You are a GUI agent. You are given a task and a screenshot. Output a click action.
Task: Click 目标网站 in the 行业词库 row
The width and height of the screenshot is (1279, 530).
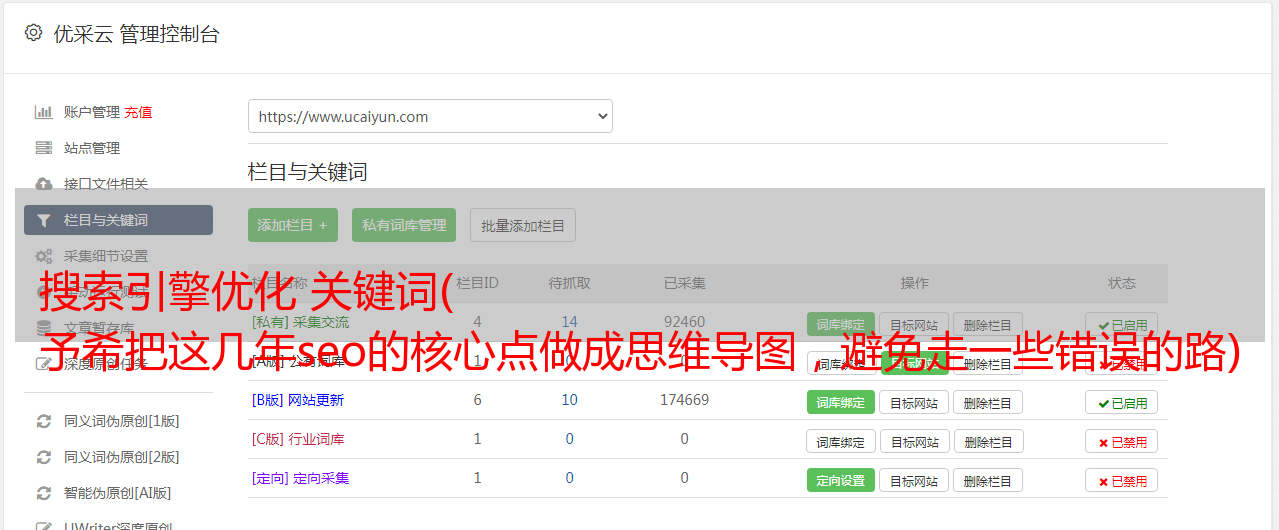(x=914, y=441)
